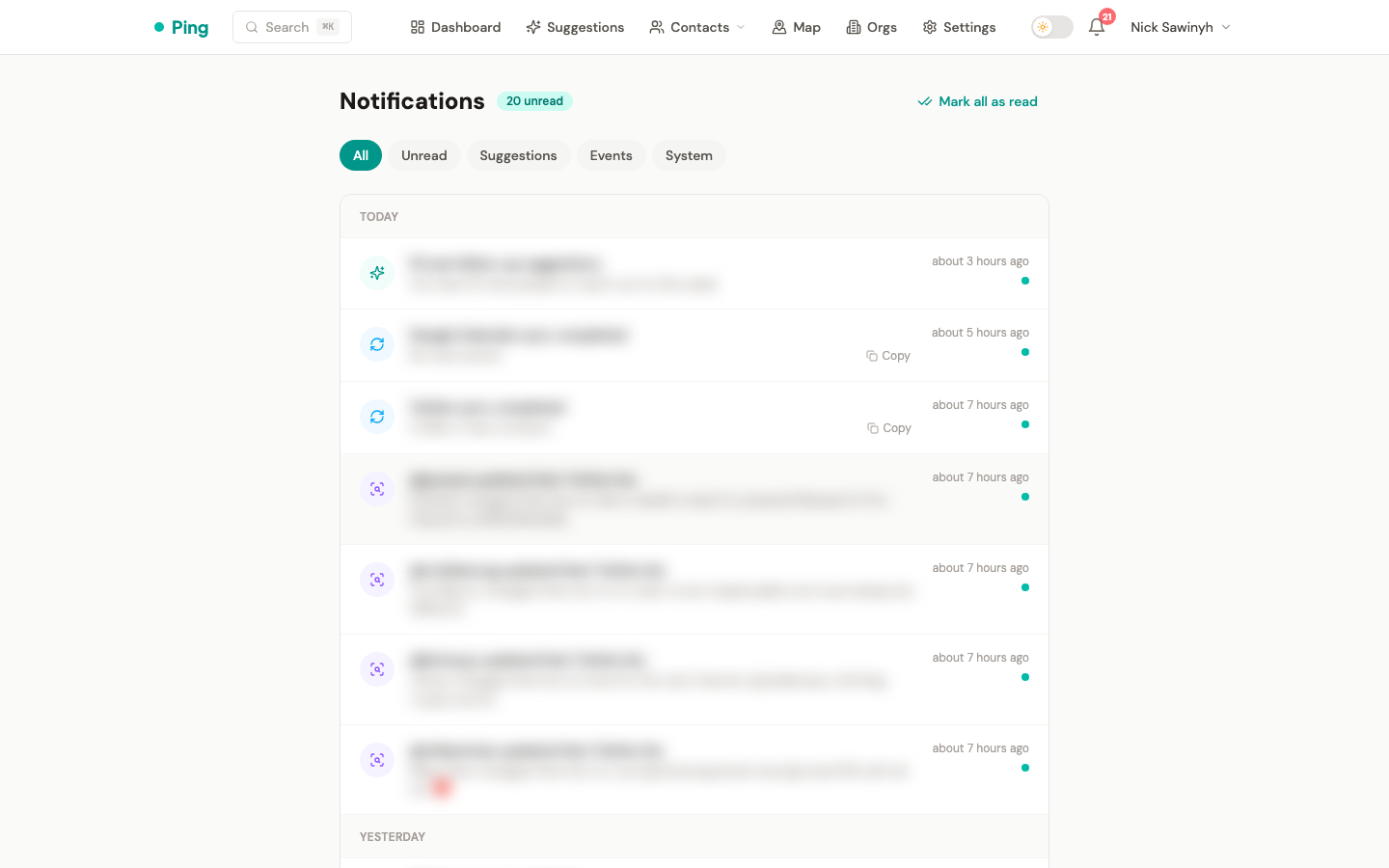Select the All filter tab
Viewport: 1389px width, 868px height.
tap(361, 155)
